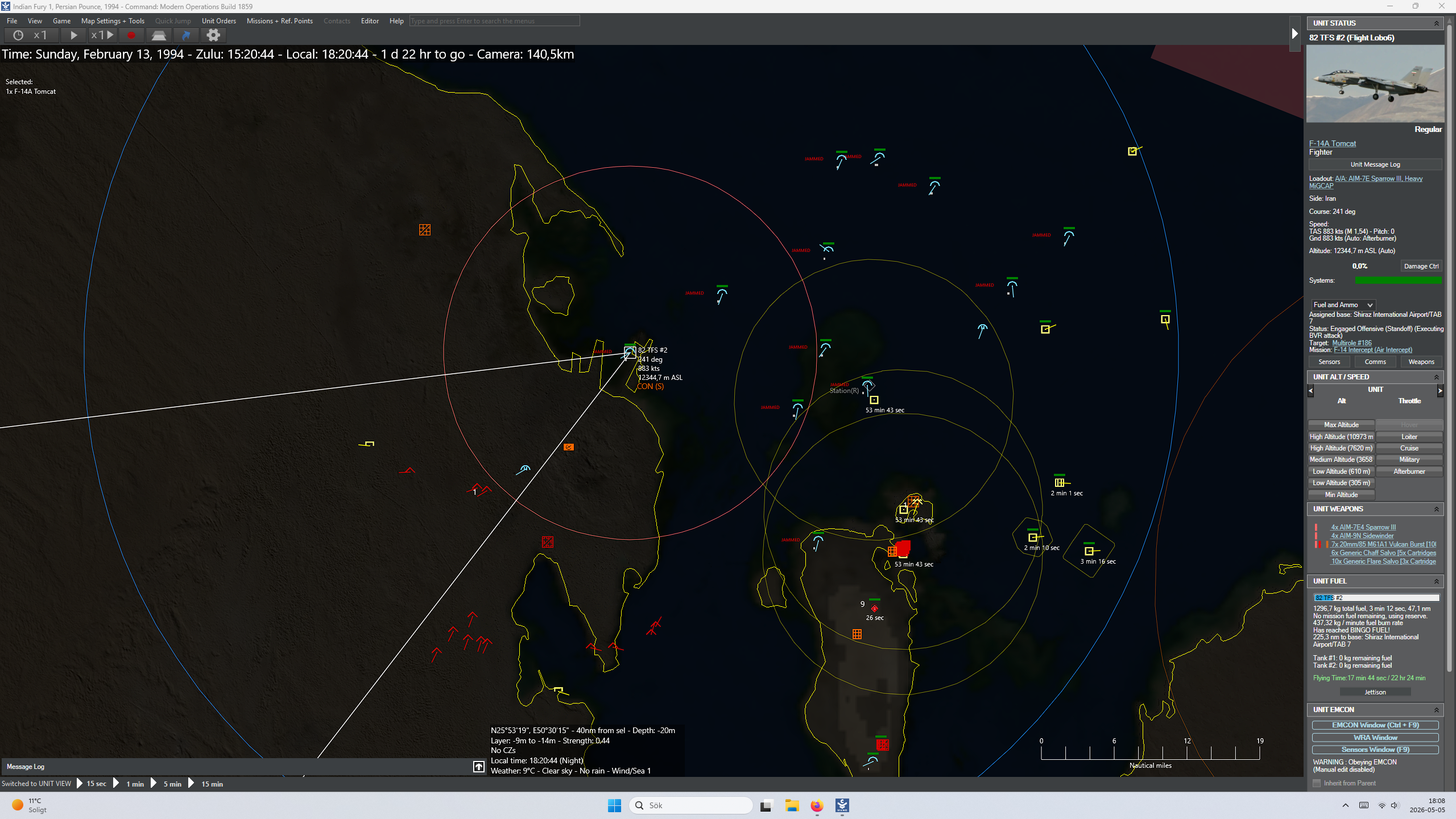
Task: Select the 82 TFS #2 aircraft symbol on map
Action: click(x=630, y=353)
